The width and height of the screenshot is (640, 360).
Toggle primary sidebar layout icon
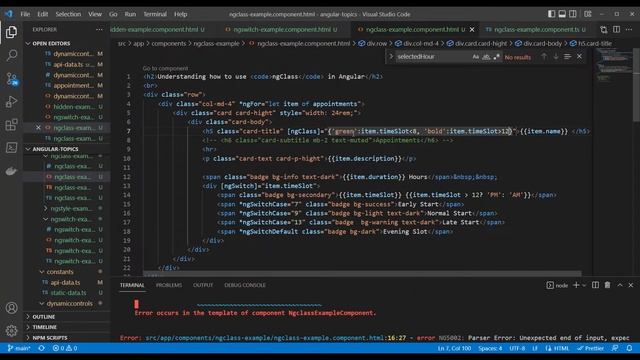point(551,14)
